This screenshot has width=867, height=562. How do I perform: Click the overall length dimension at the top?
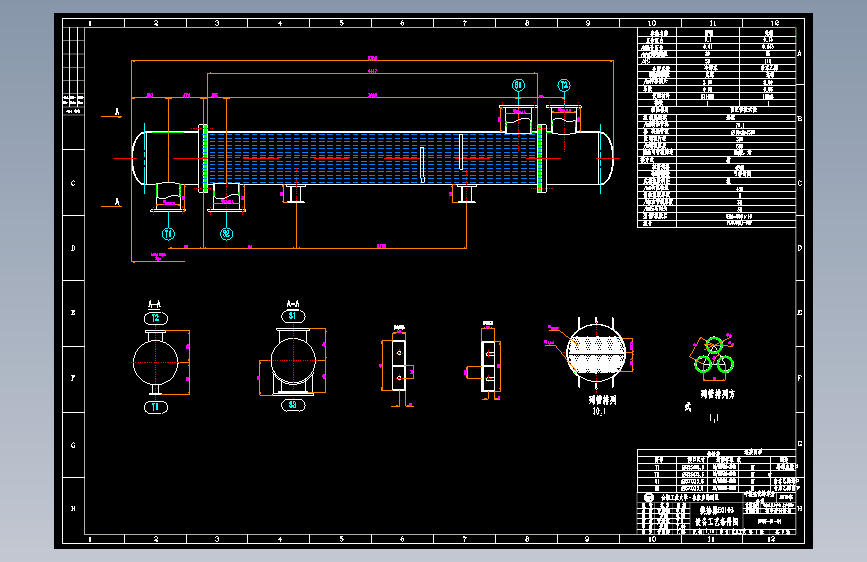(x=372, y=59)
